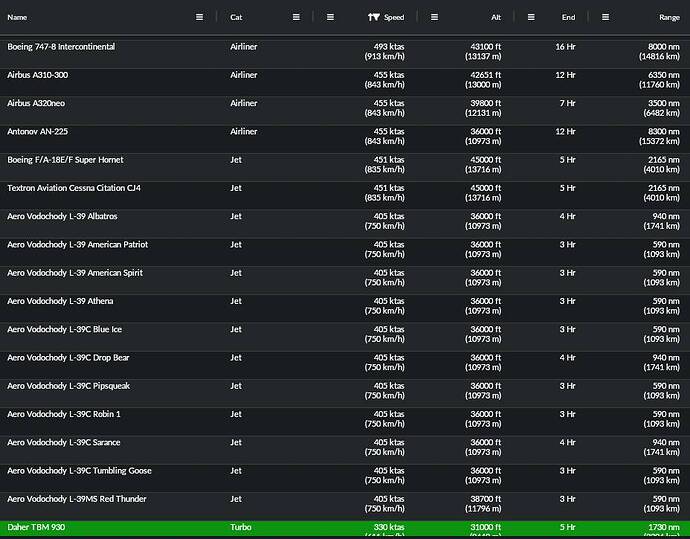This screenshot has height=539, width=690.
Task: Sort by the End column header
Action: (x=568, y=17)
